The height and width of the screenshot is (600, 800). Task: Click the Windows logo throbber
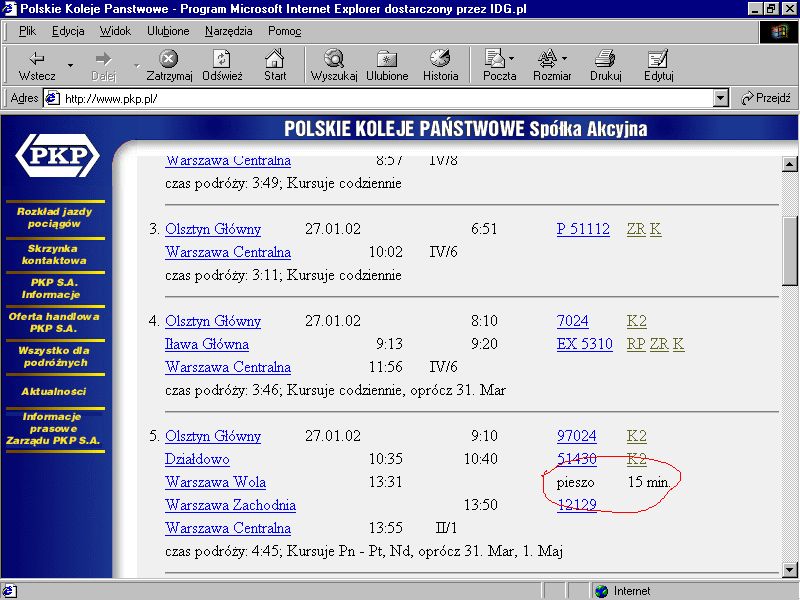779,32
